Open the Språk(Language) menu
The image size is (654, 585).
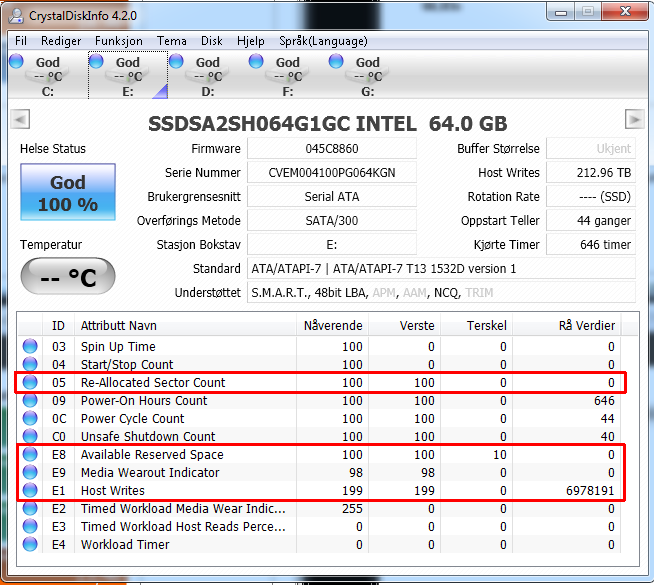click(x=323, y=41)
